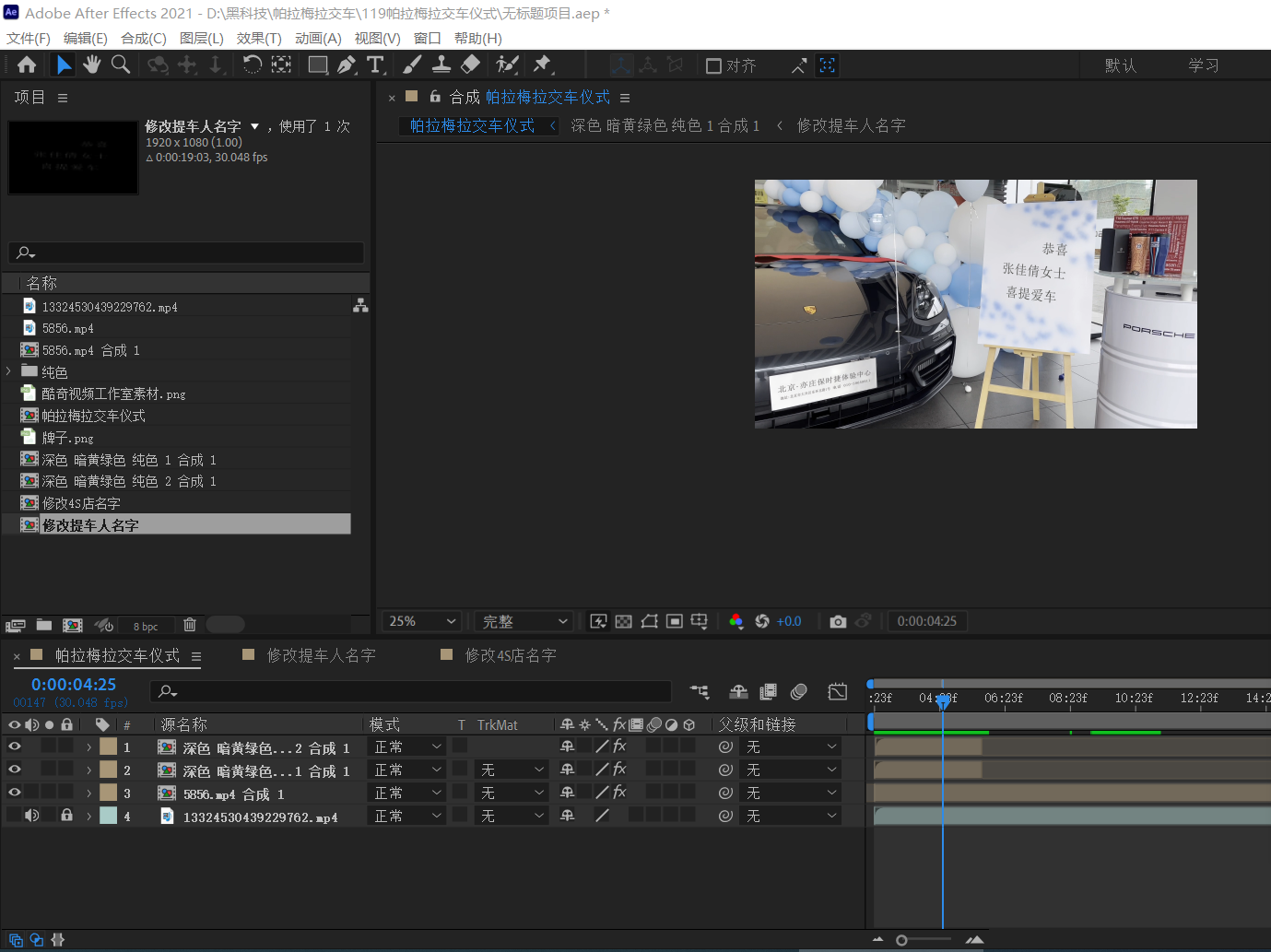The image size is (1271, 952).
Task: Enable motion blur icon in timeline
Action: tap(799, 691)
